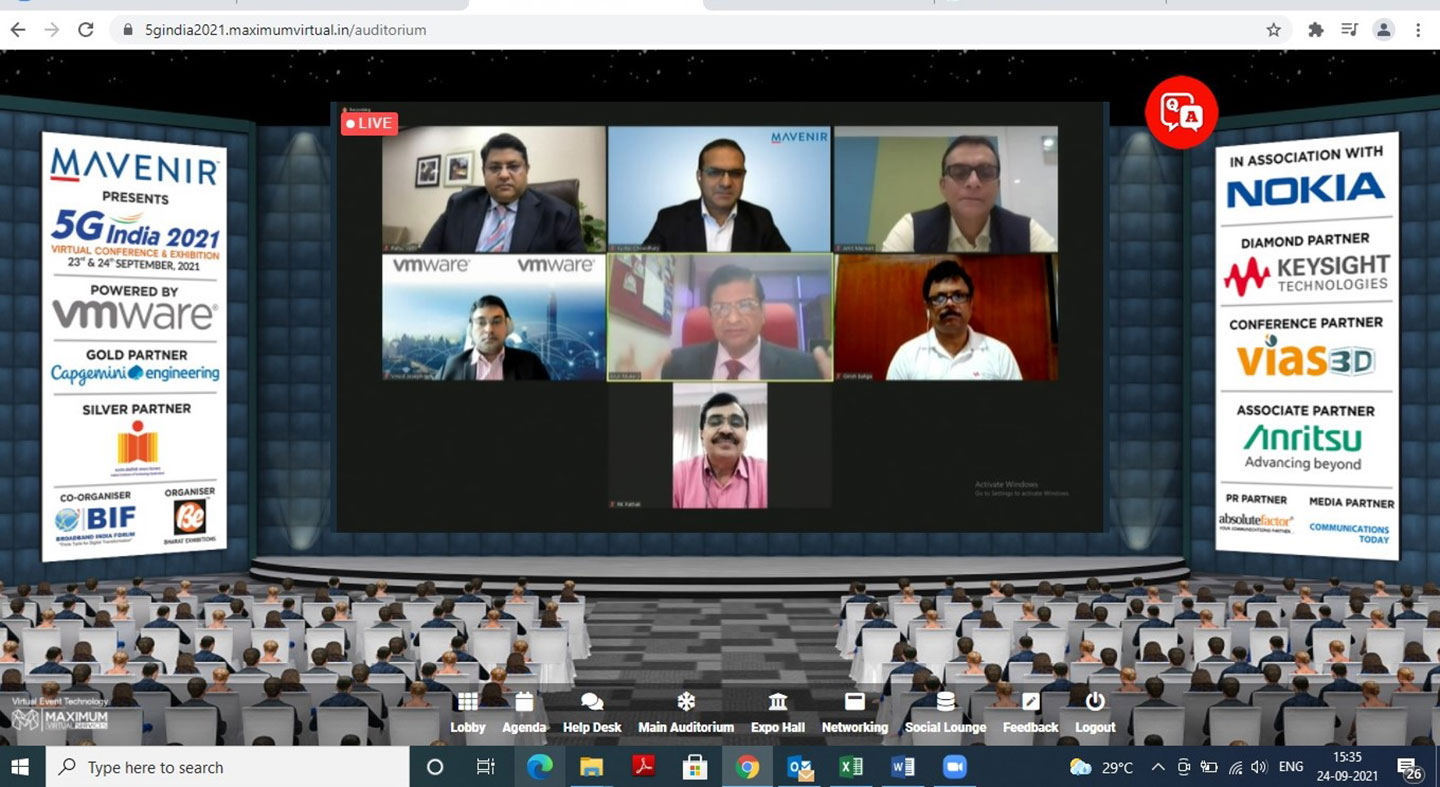Log out using the Logout power icon
Image resolution: width=1440 pixels, height=787 pixels.
pyautogui.click(x=1095, y=713)
